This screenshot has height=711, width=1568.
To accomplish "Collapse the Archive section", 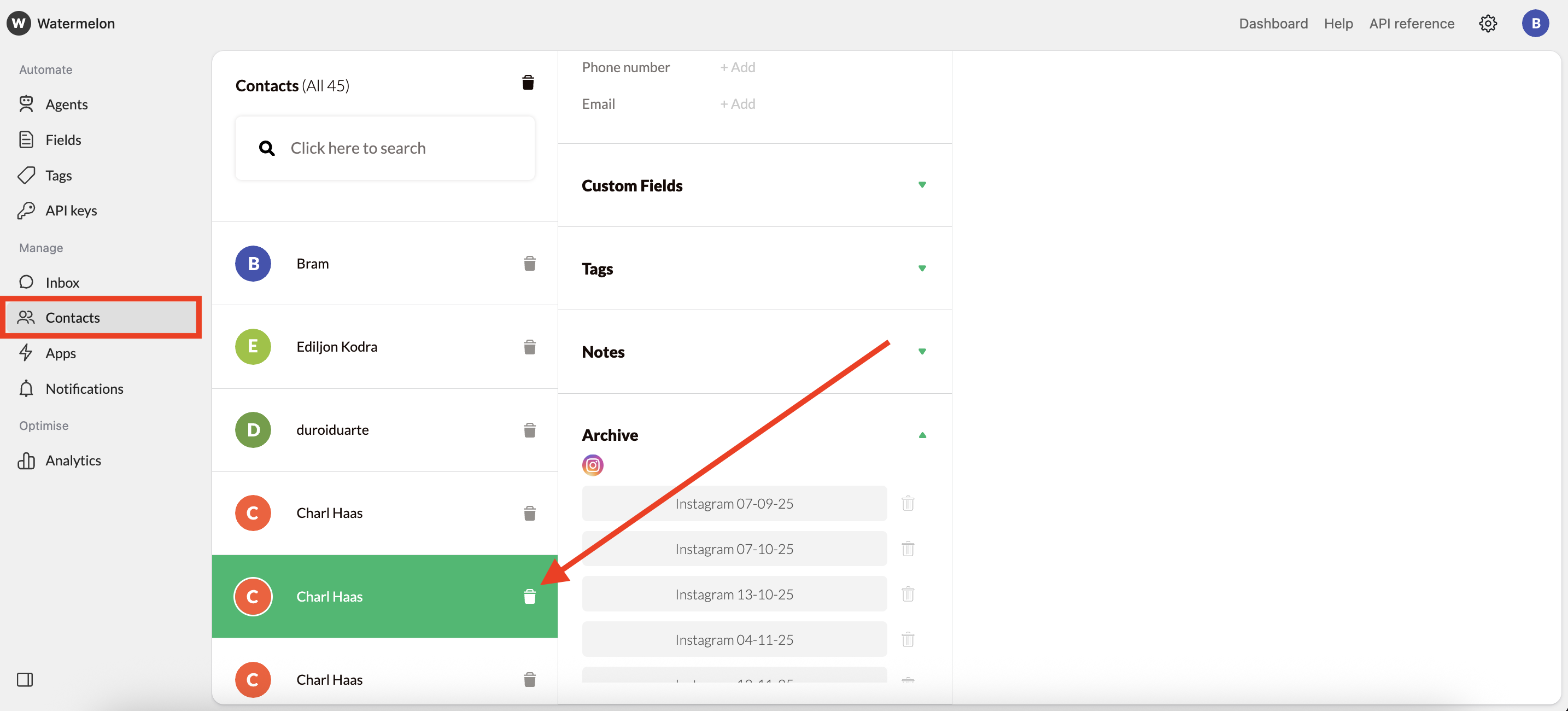I will pos(922,435).
